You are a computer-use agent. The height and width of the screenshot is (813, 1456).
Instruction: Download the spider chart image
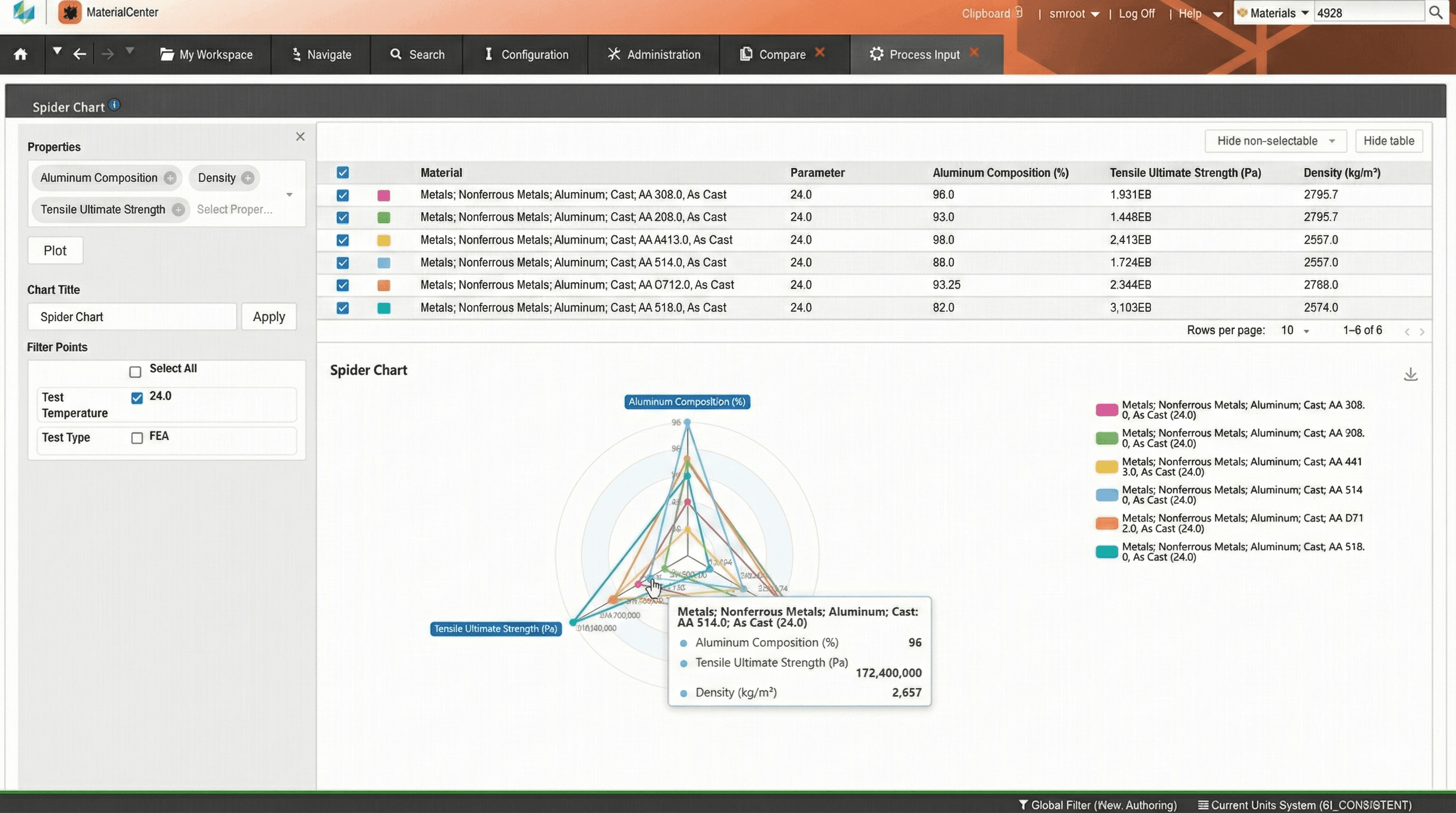(x=1410, y=374)
